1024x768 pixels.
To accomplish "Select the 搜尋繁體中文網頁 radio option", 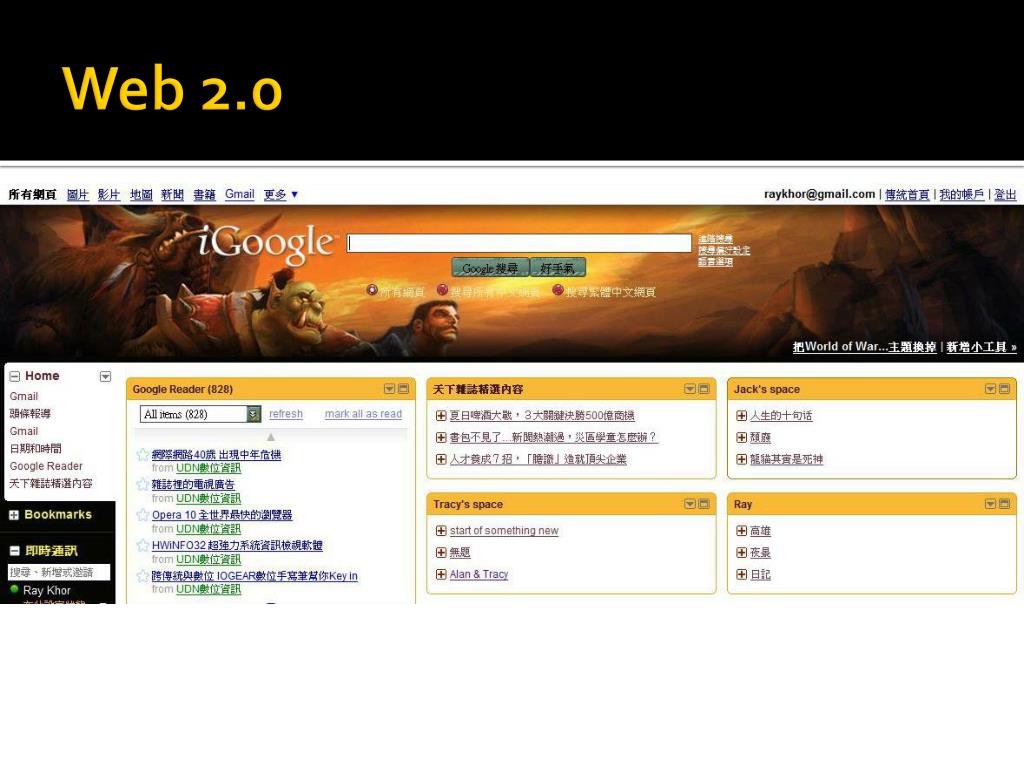I will tap(558, 289).
